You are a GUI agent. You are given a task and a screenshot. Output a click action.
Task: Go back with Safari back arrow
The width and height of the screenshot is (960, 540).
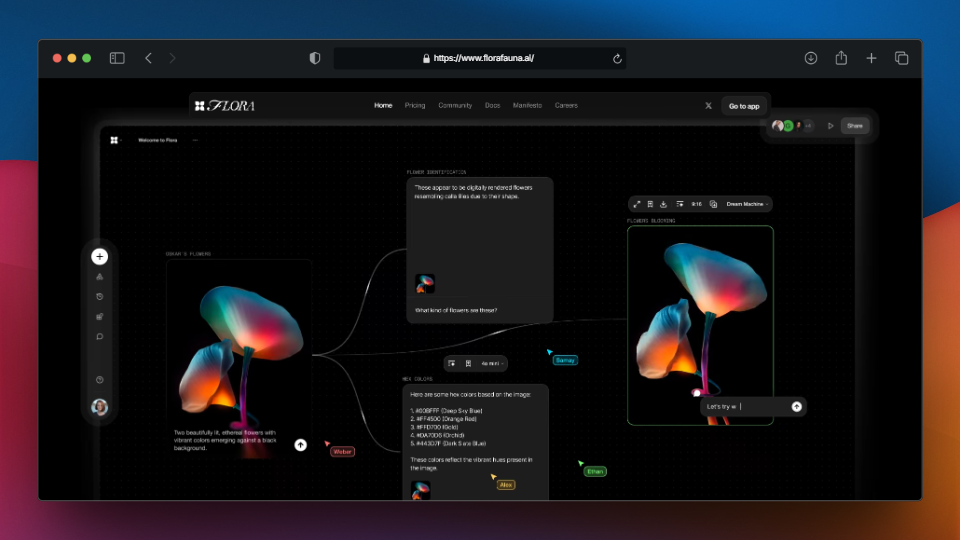[148, 58]
